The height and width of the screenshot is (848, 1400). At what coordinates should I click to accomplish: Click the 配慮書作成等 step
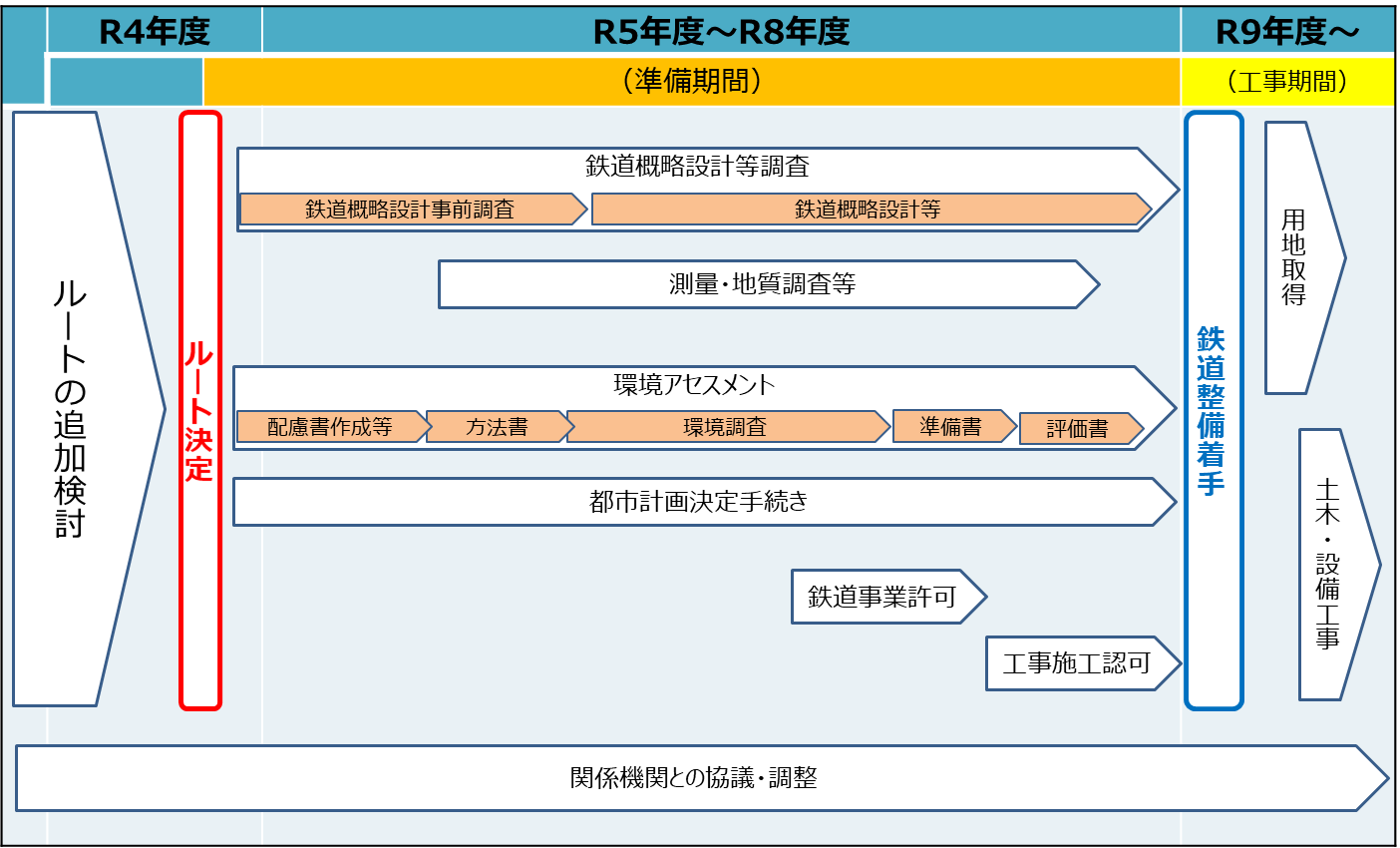[x=333, y=427]
